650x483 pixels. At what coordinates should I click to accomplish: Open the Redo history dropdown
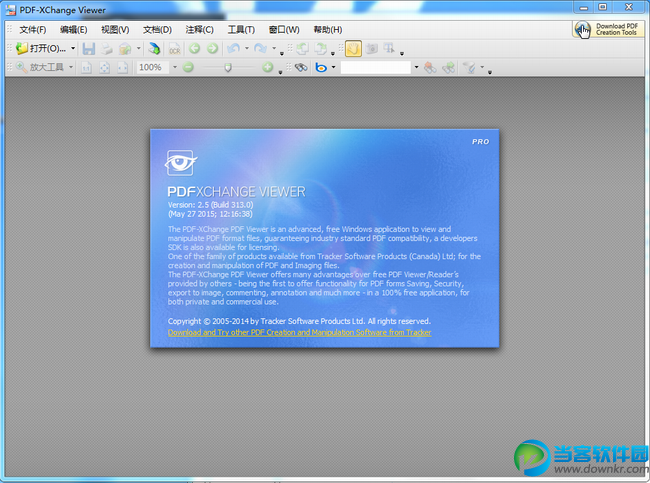coord(274,49)
